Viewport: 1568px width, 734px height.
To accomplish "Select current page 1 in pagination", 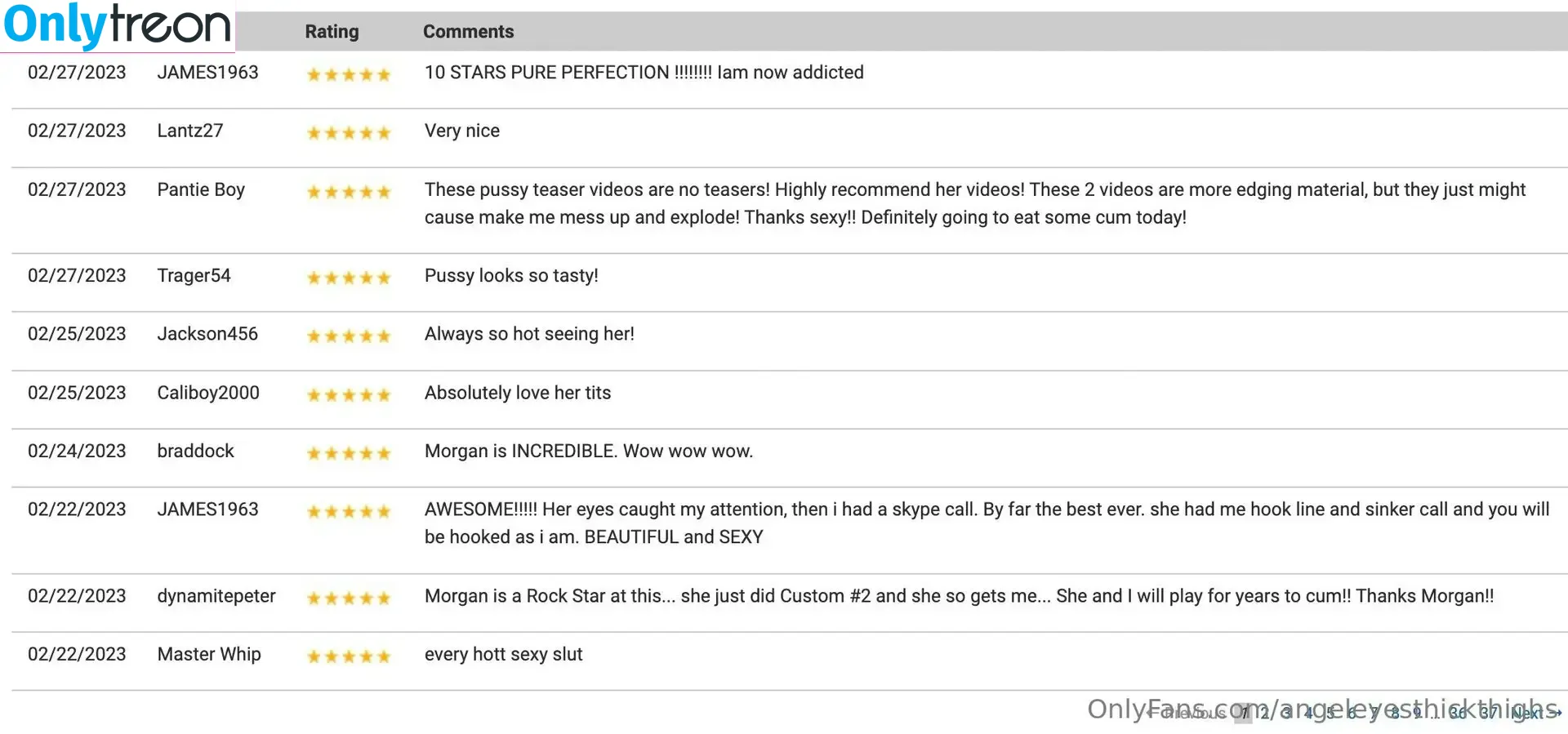I will point(1244,713).
